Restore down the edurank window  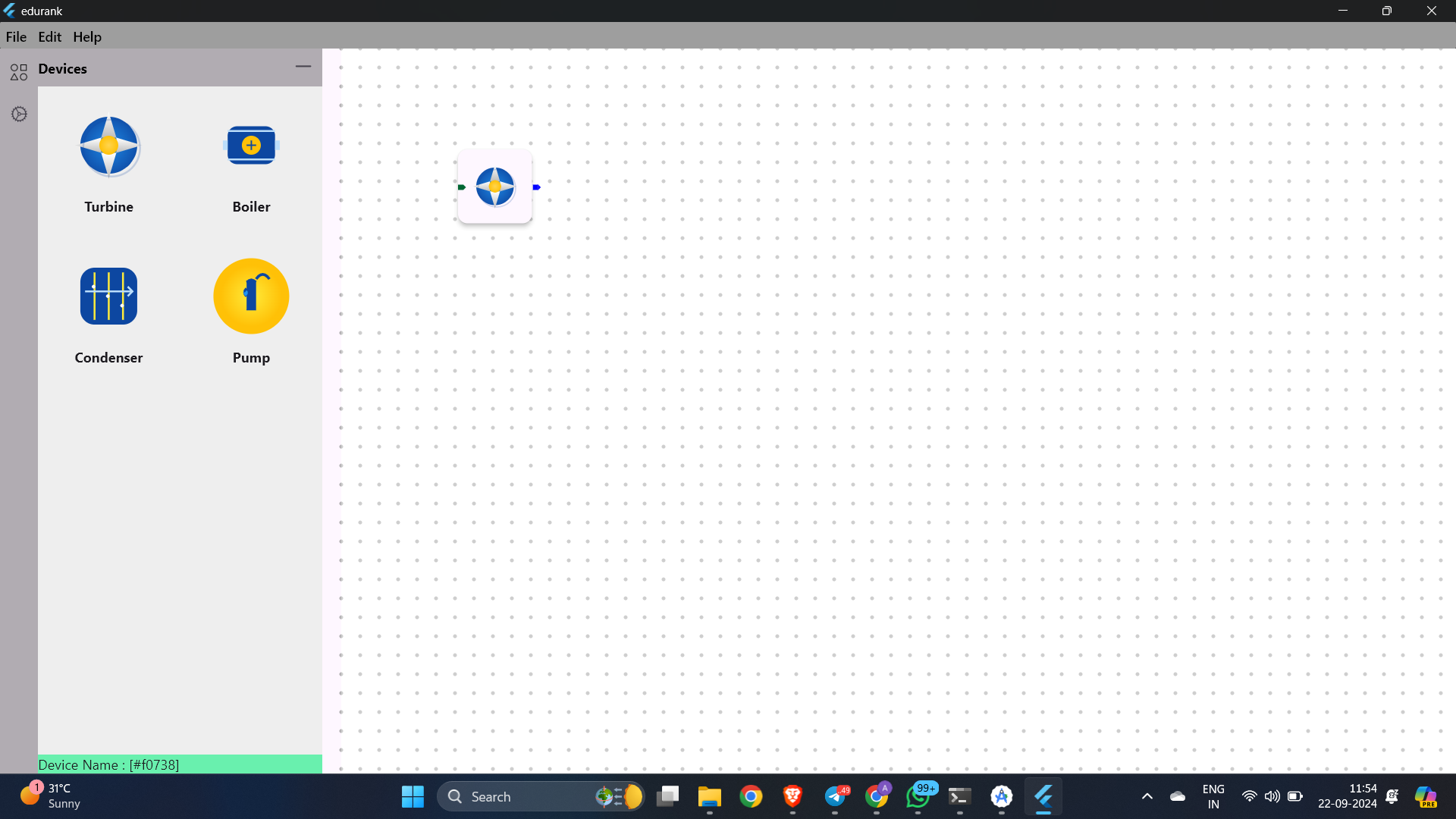click(x=1387, y=11)
